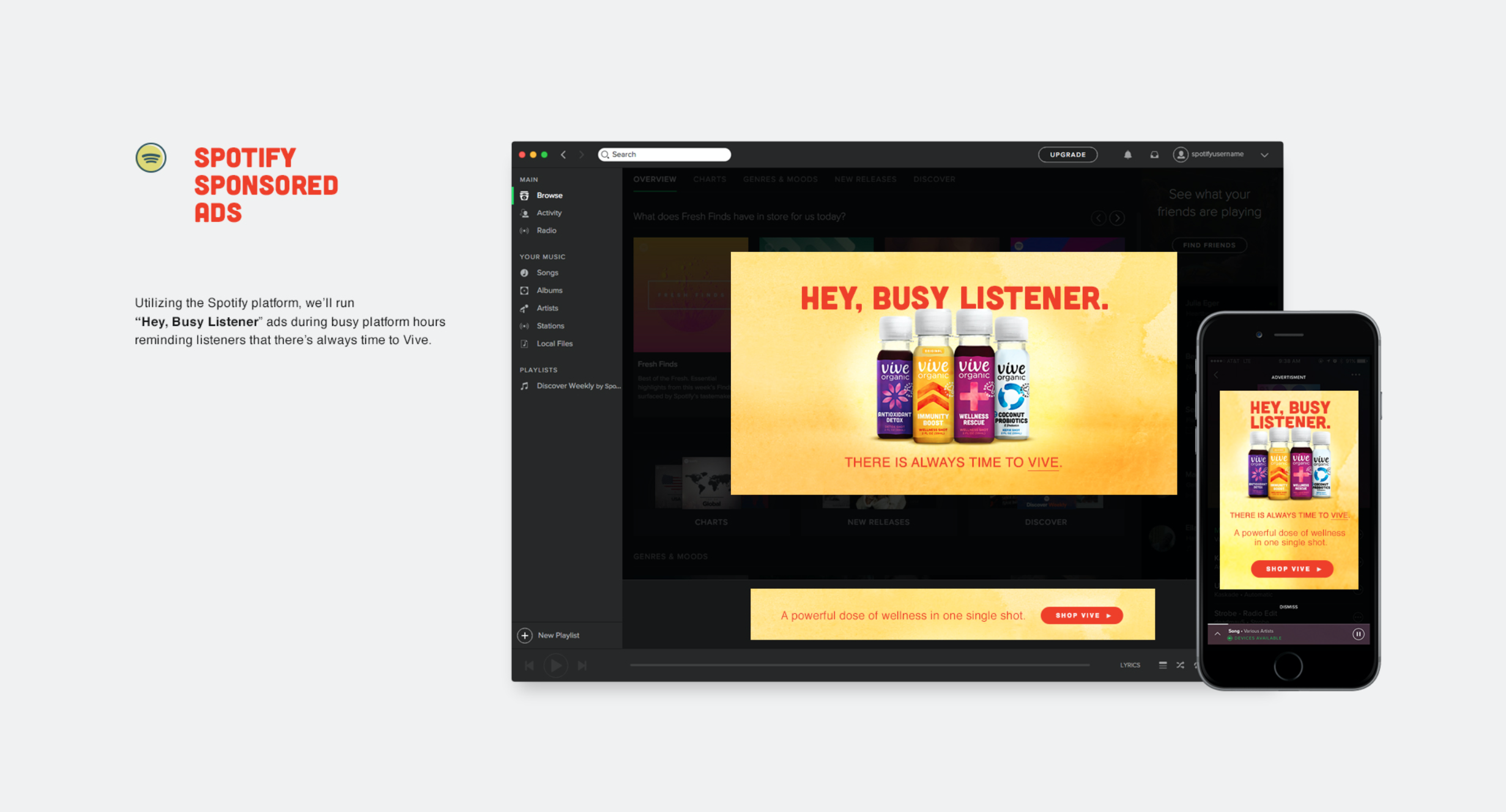This screenshot has width=1506, height=812.
Task: Click the Upgrade button
Action: click(1067, 155)
